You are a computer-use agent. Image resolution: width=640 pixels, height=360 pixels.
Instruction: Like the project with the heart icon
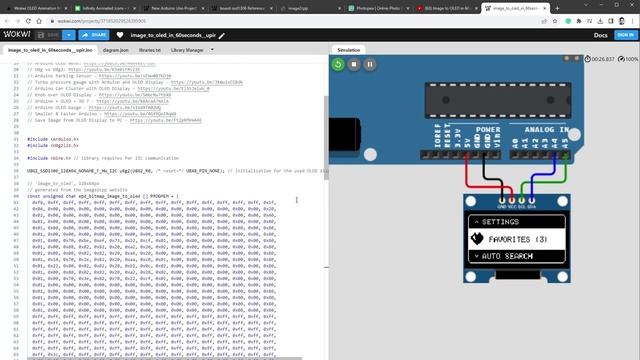point(120,35)
